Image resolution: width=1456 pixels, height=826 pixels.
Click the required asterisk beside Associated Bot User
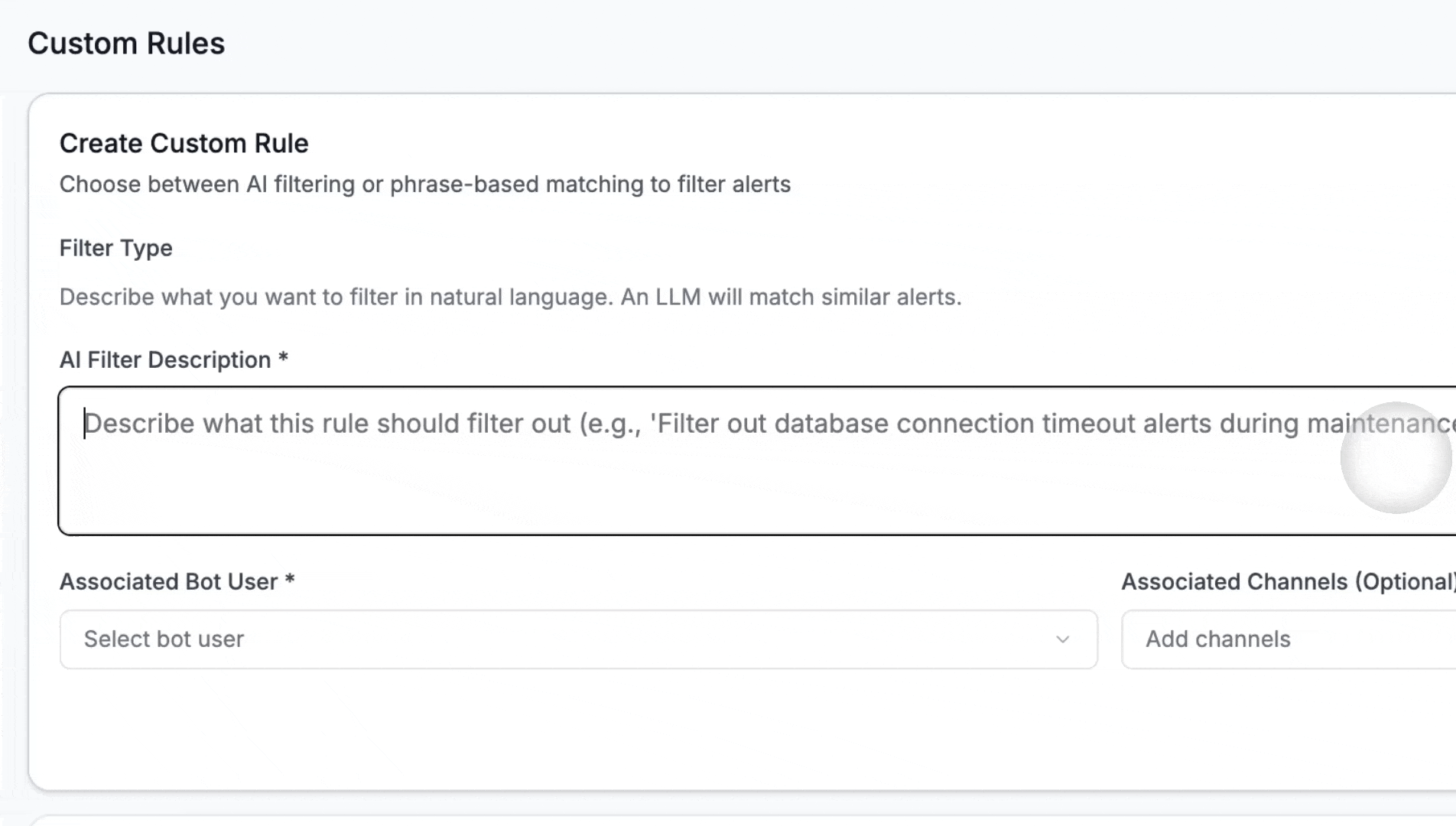[290, 580]
